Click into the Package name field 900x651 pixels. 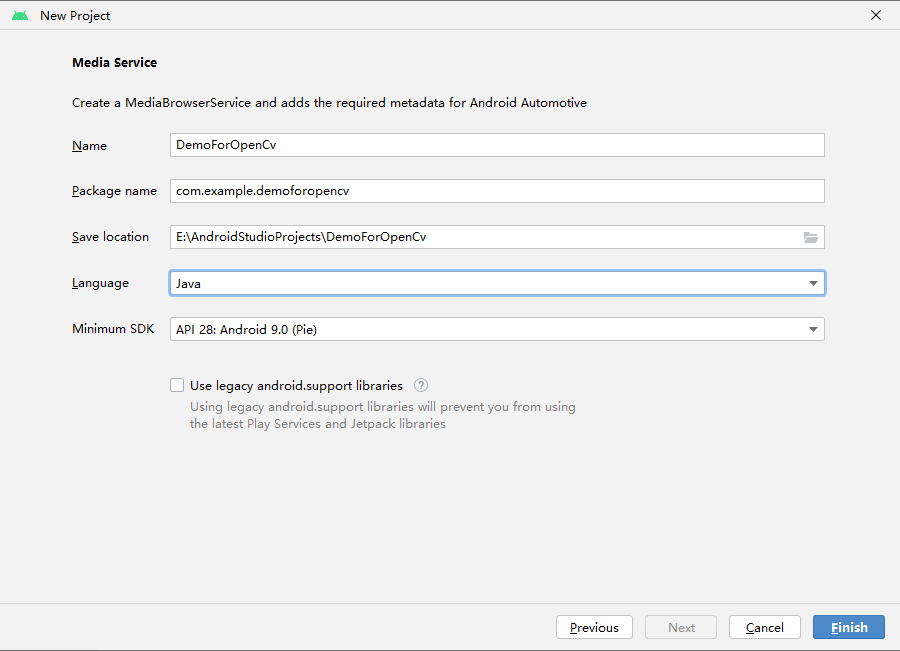pos(497,191)
